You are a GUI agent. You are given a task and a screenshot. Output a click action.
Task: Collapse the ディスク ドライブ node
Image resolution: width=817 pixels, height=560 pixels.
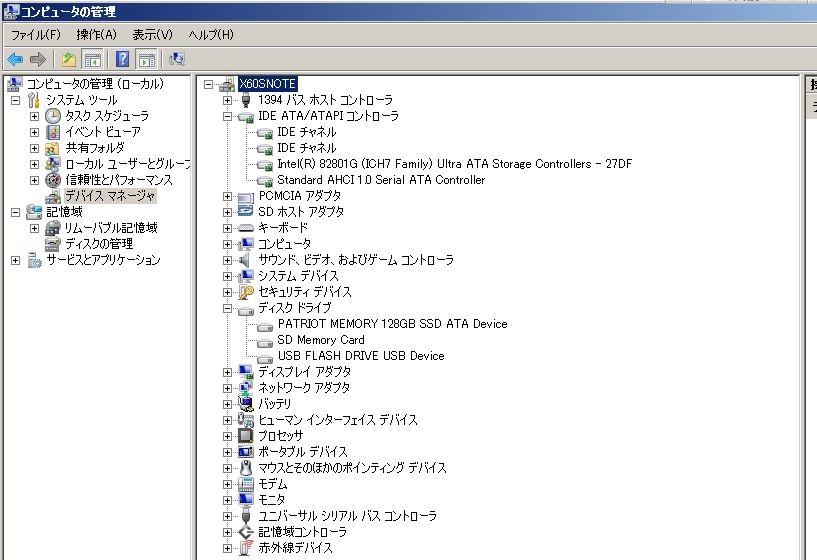point(227,308)
